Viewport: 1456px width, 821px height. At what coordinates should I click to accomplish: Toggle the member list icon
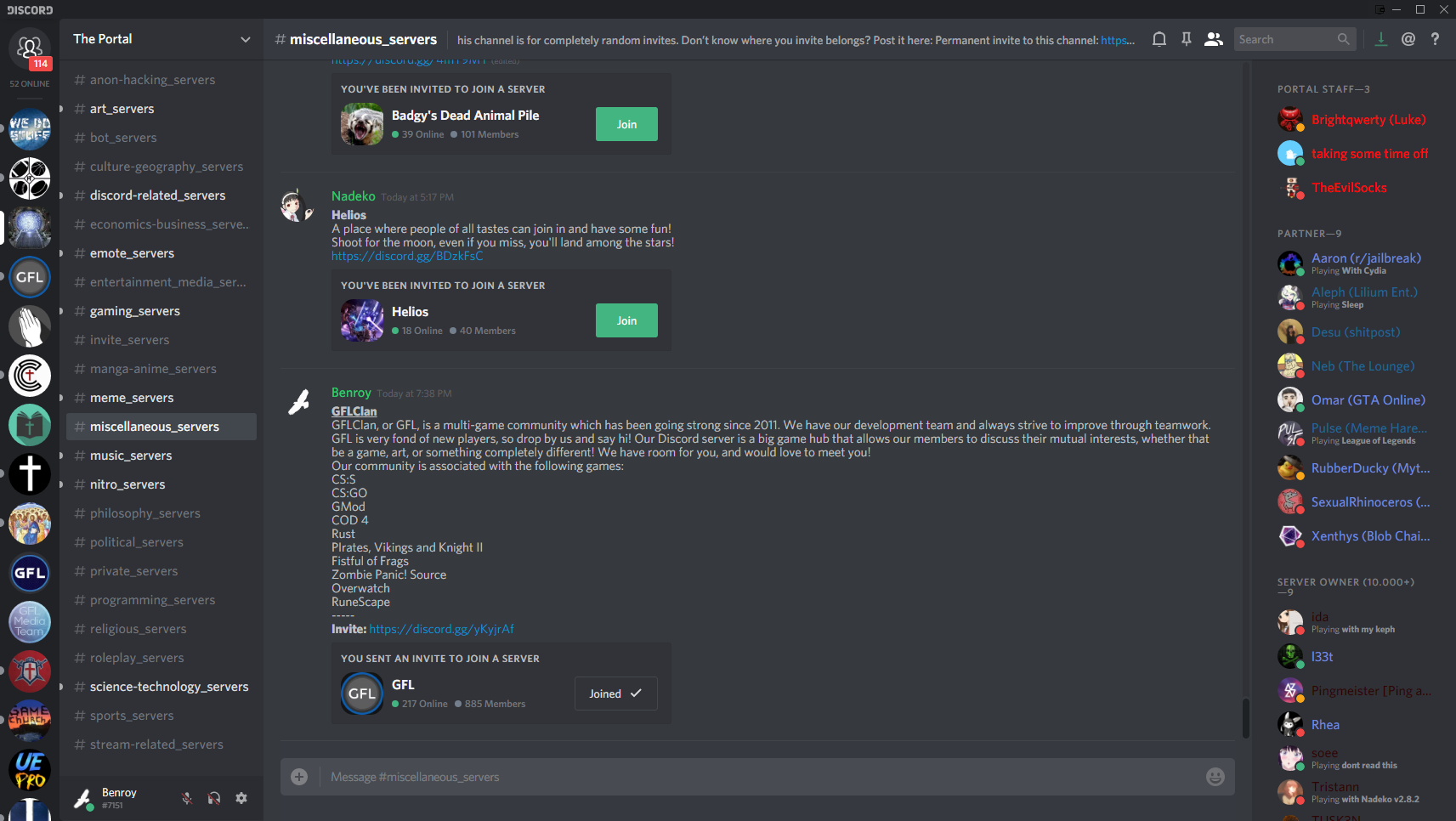pos(1214,39)
